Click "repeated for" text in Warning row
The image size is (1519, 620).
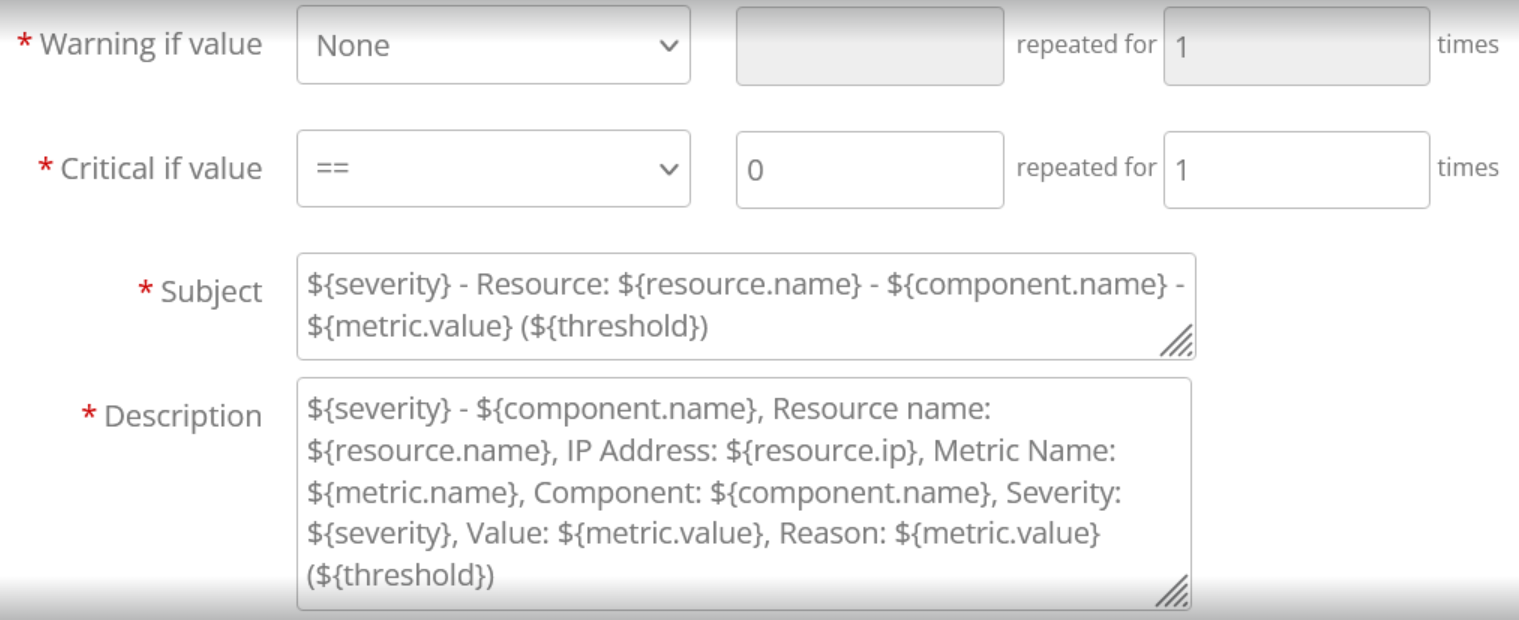[1086, 45]
